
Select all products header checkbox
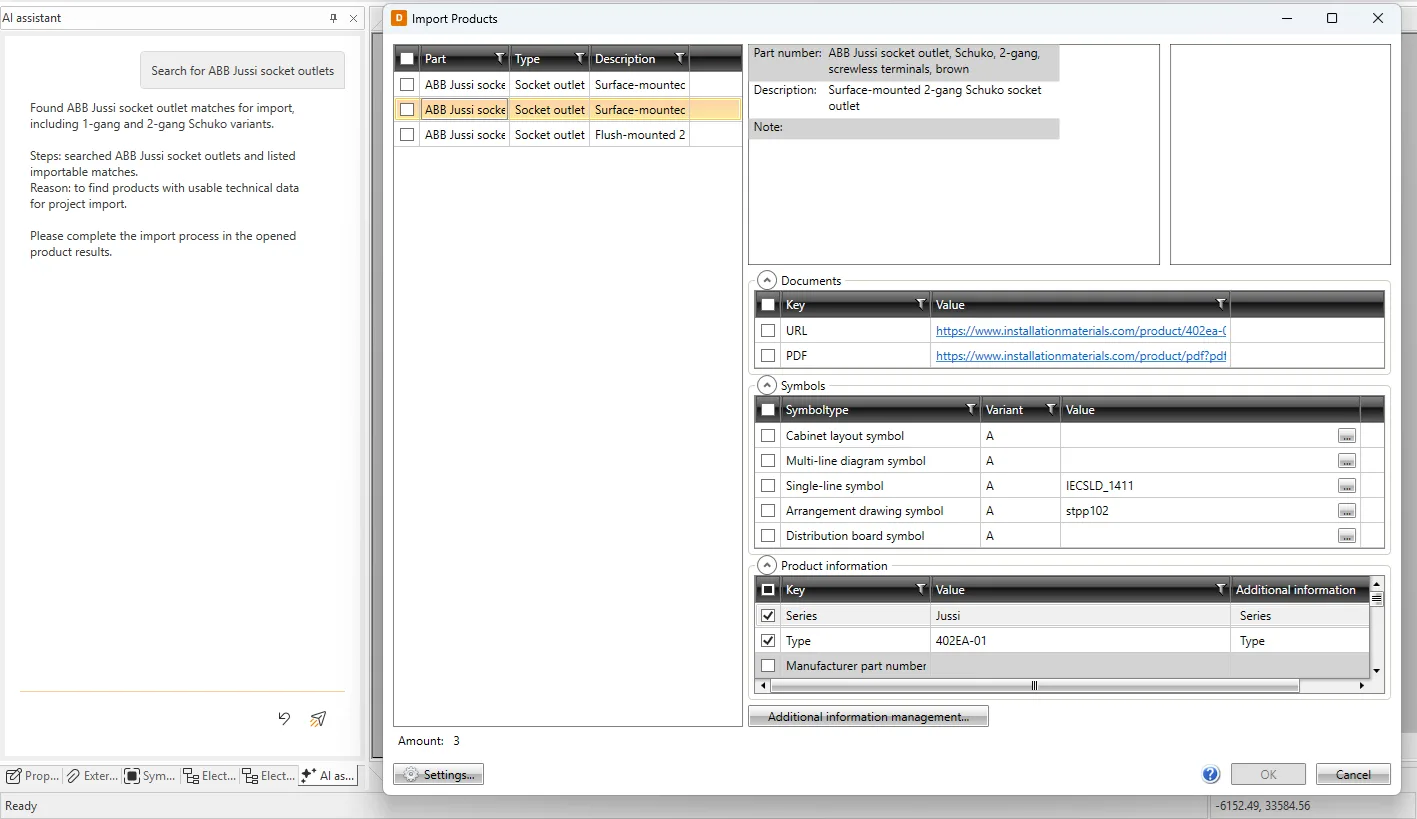point(407,59)
